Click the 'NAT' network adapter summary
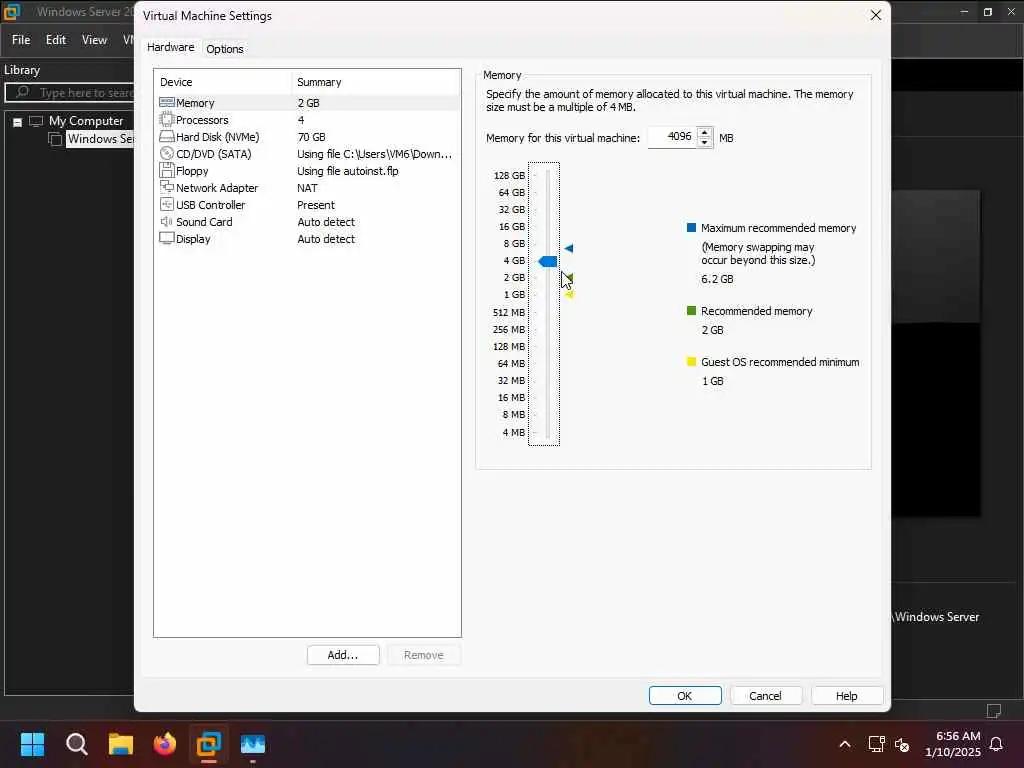Viewport: 1024px width, 768px height. coord(307,188)
